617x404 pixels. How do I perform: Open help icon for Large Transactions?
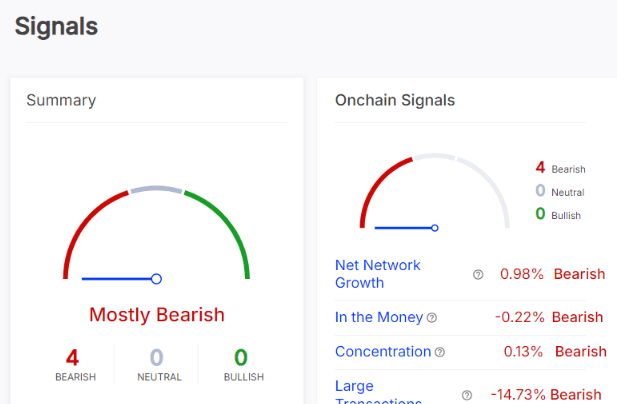pos(467,395)
